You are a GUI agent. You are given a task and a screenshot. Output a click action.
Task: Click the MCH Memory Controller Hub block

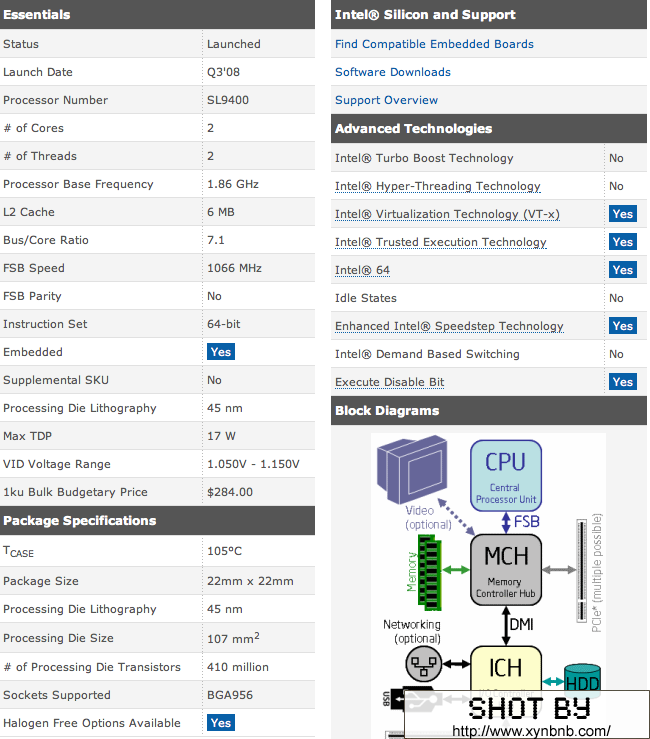[x=506, y=570]
